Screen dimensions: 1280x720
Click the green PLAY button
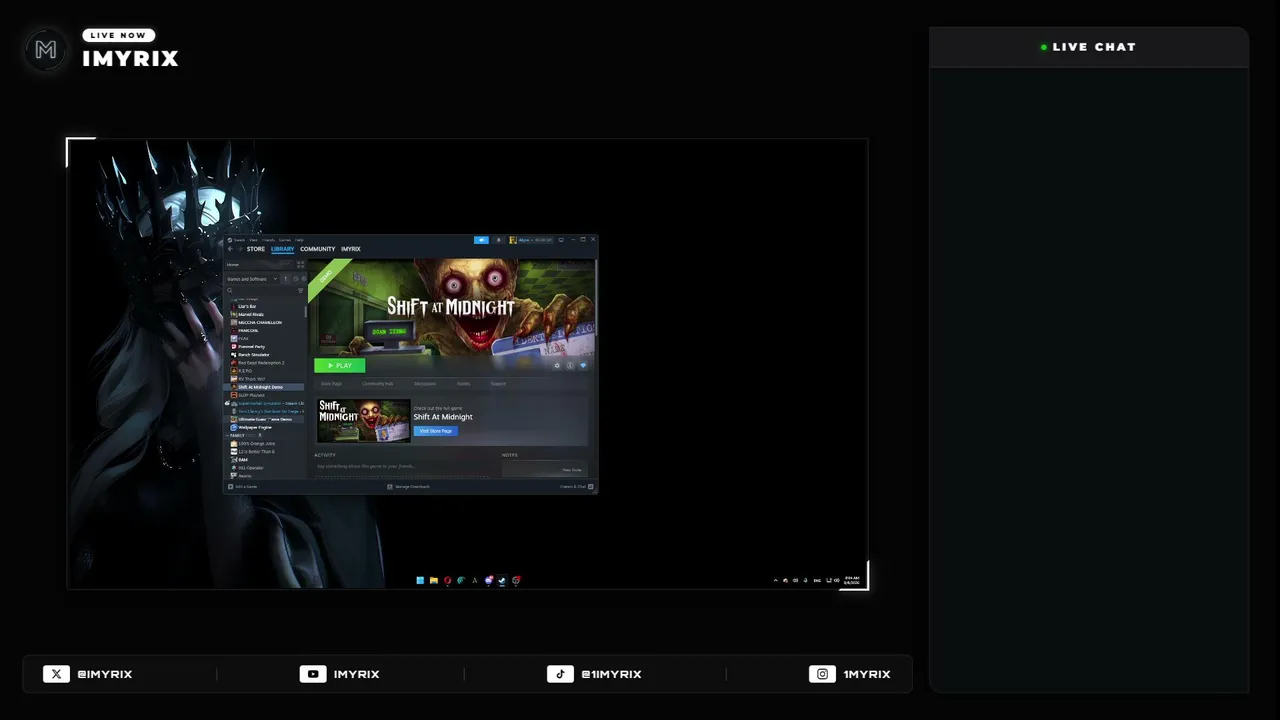point(340,365)
